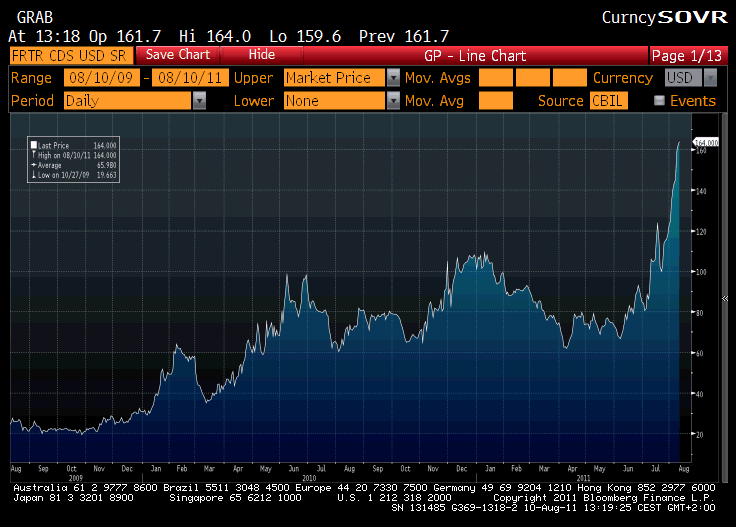Select the FRTR CDS USD SR security tab
The image size is (736, 527).
coord(69,54)
